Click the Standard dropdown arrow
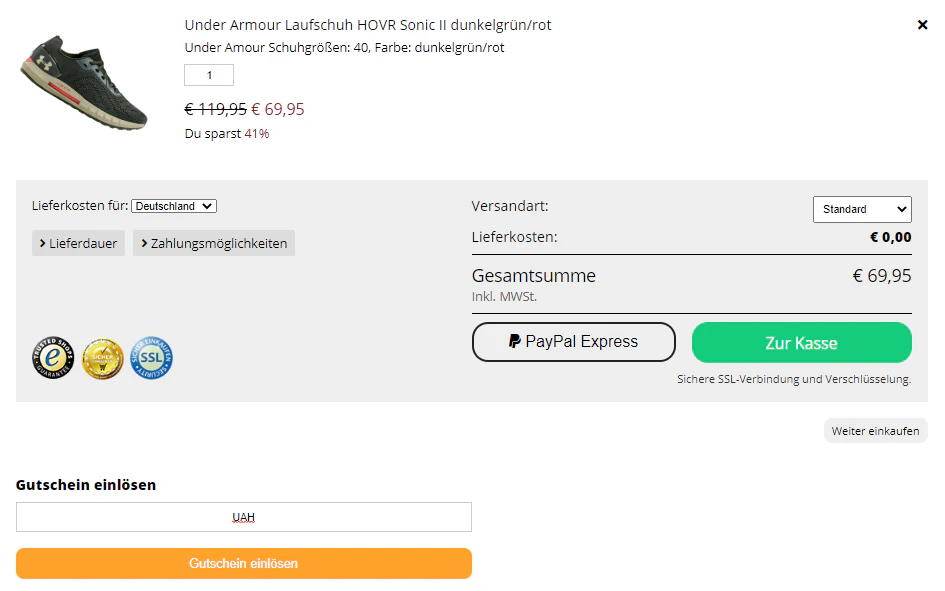 [x=902, y=209]
